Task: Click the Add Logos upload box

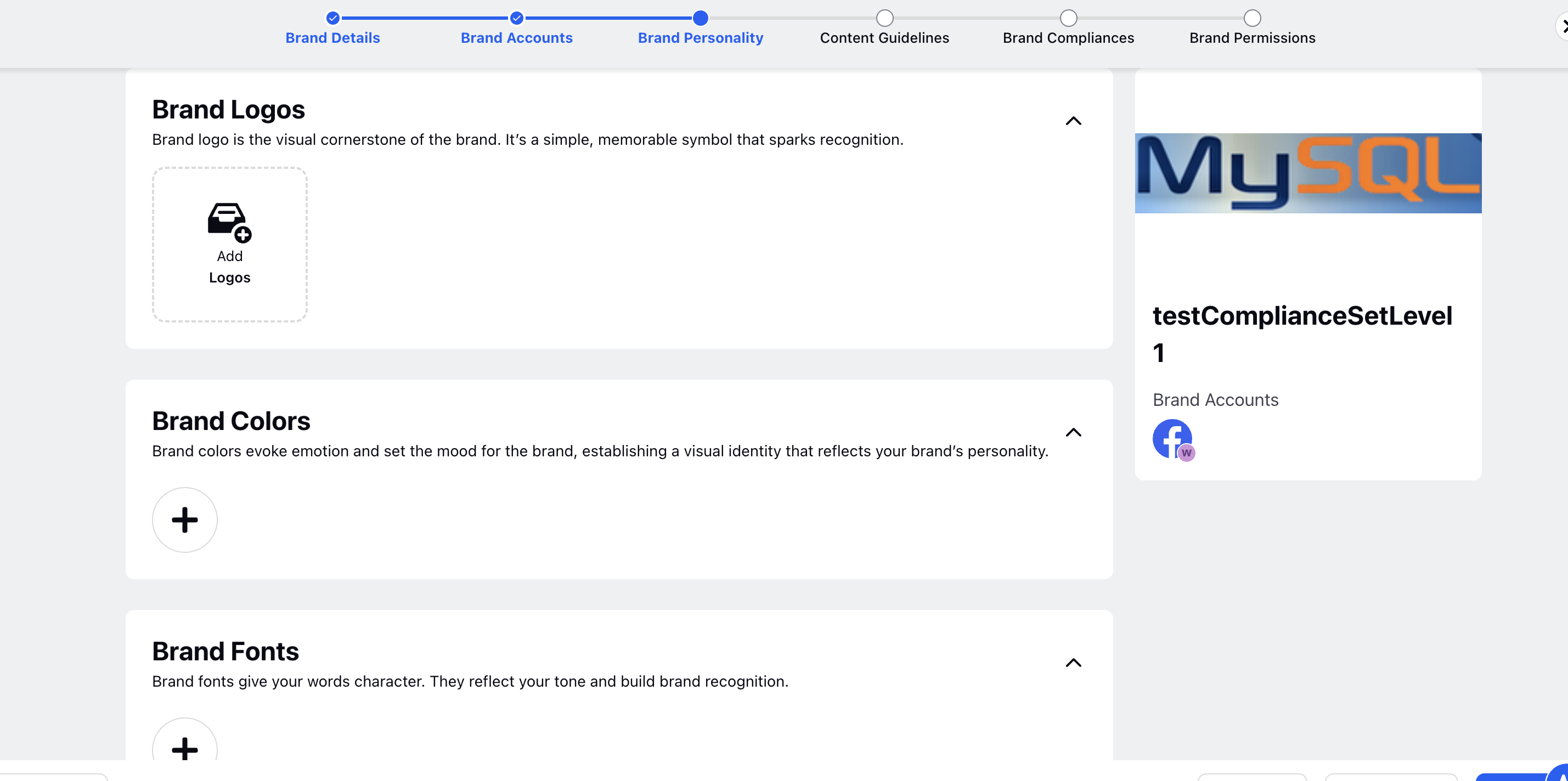Action: pos(229,244)
